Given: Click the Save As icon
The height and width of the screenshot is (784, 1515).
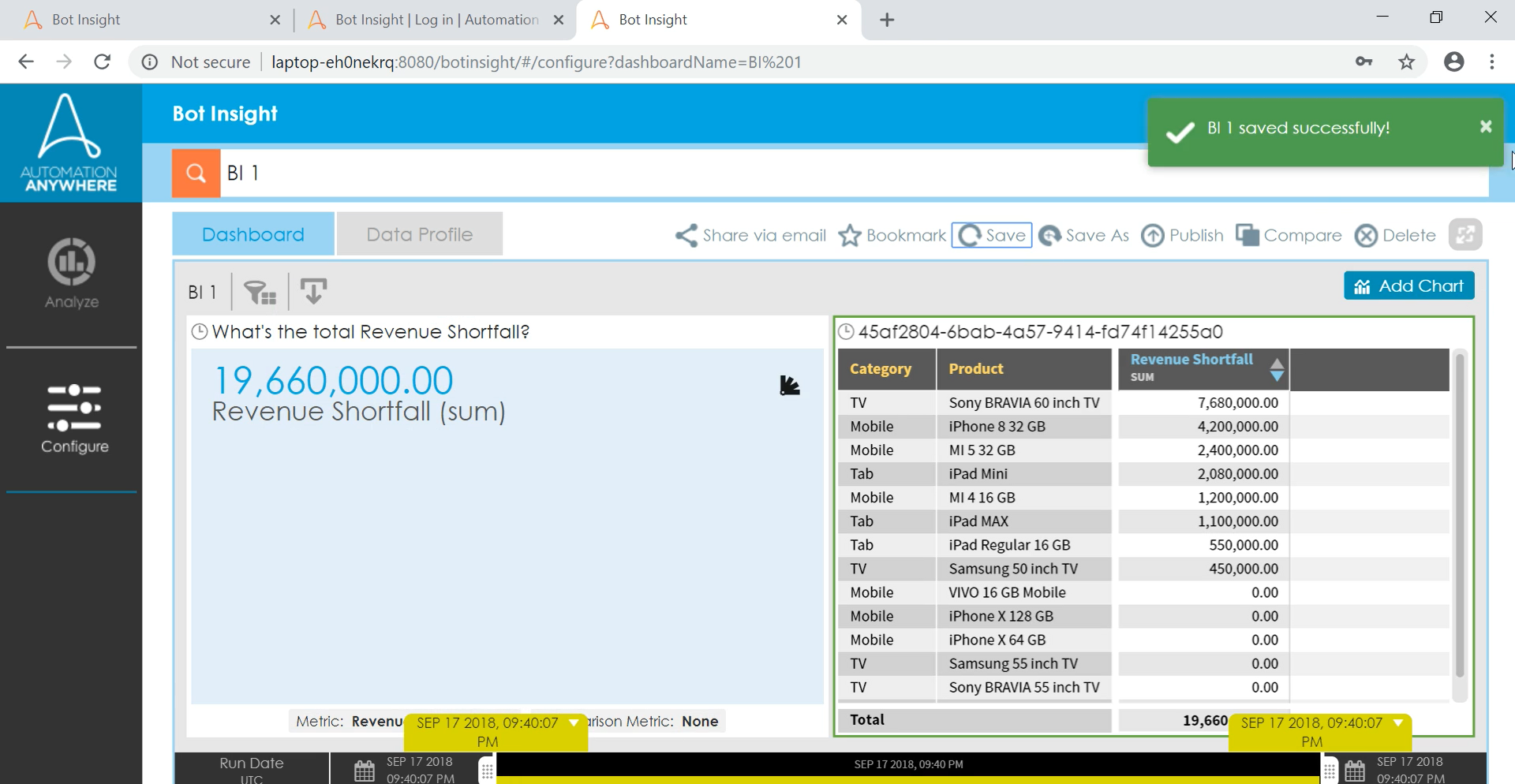Looking at the screenshot, I should coord(1049,235).
